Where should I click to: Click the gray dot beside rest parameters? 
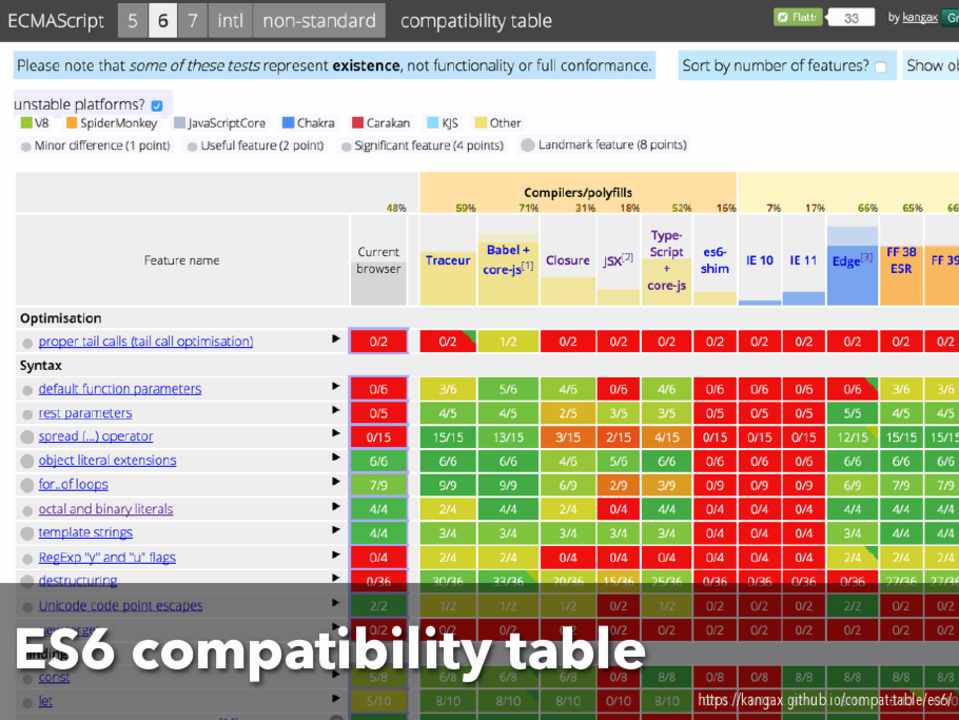pyautogui.click(x=28, y=414)
